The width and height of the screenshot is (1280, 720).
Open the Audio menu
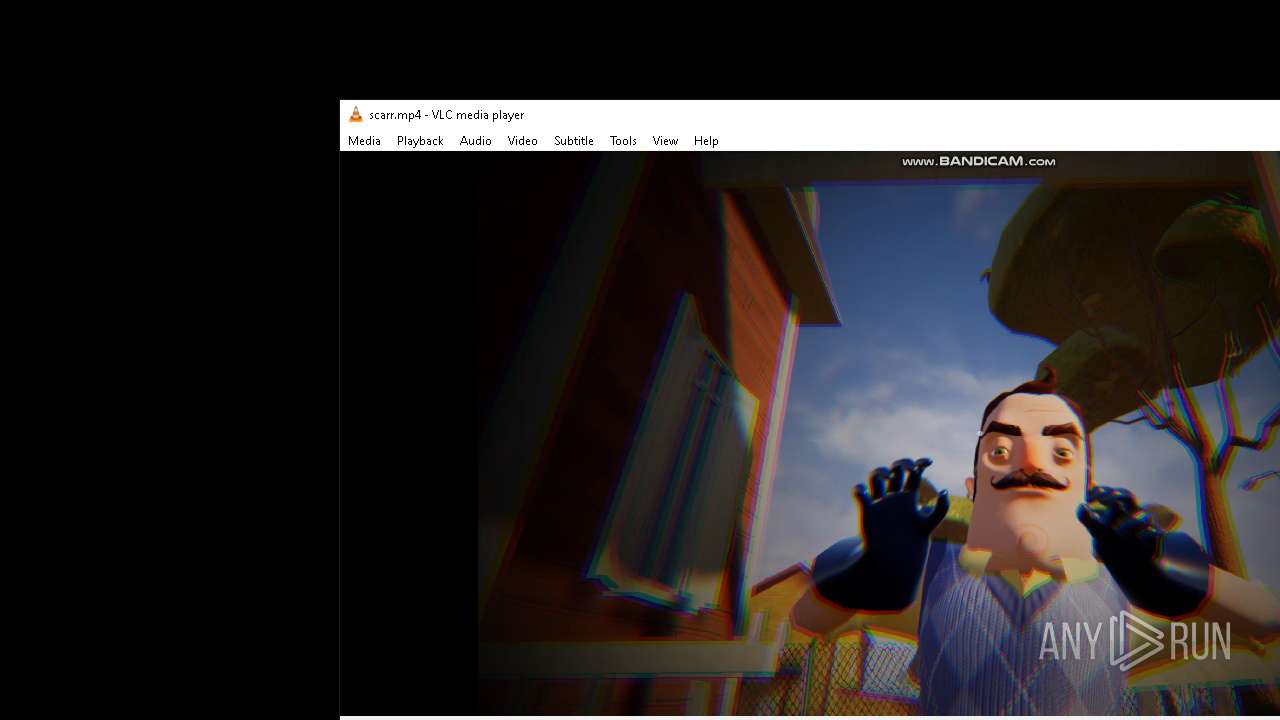click(x=476, y=141)
